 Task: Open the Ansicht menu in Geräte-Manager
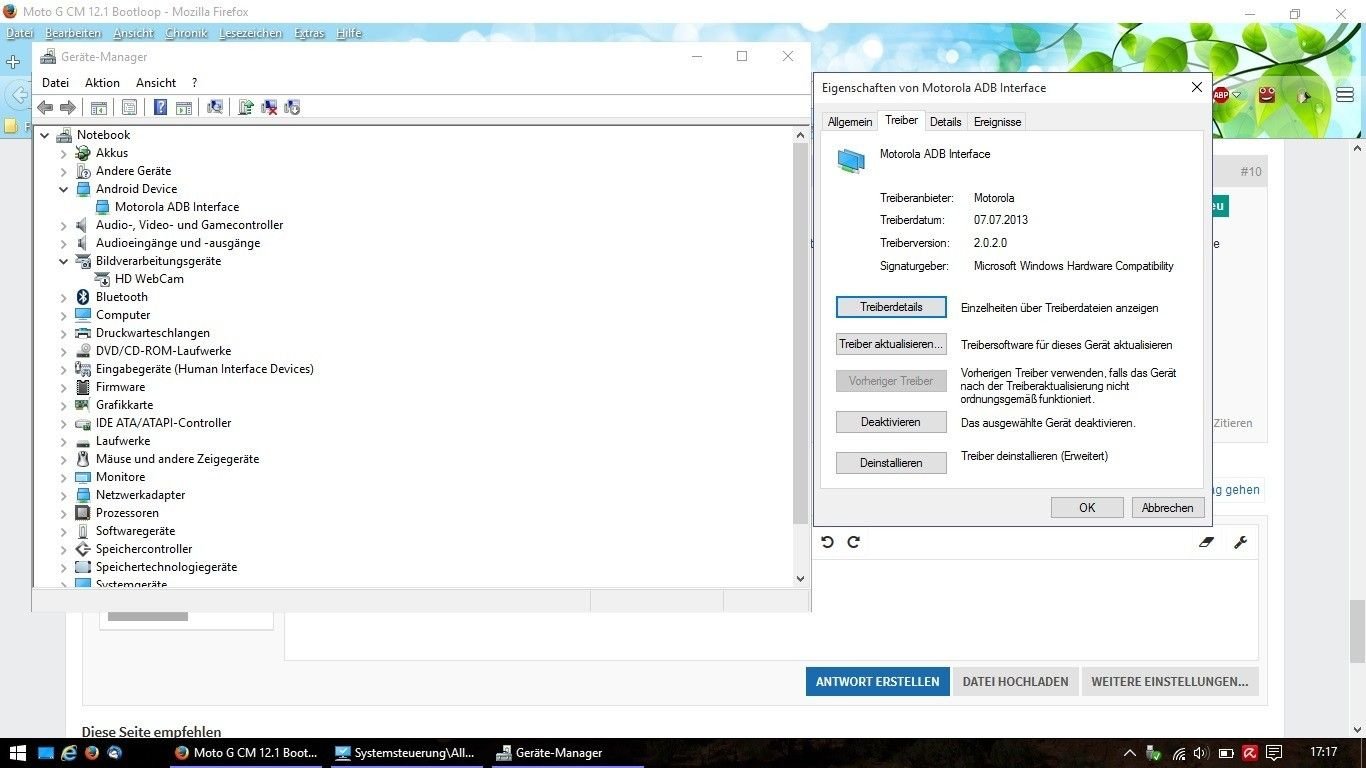[x=156, y=83]
